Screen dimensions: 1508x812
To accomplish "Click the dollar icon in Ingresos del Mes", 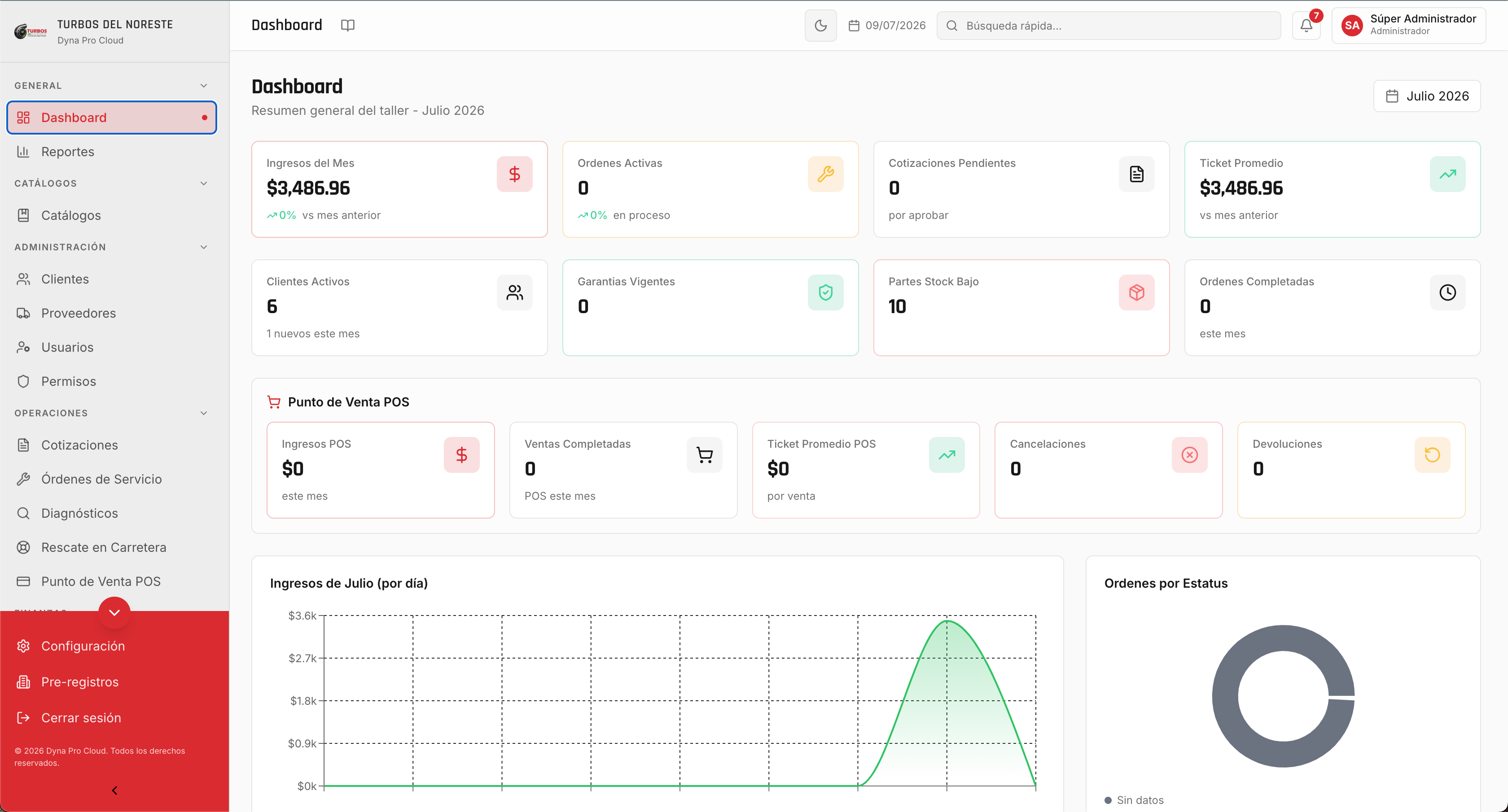I will [515, 174].
